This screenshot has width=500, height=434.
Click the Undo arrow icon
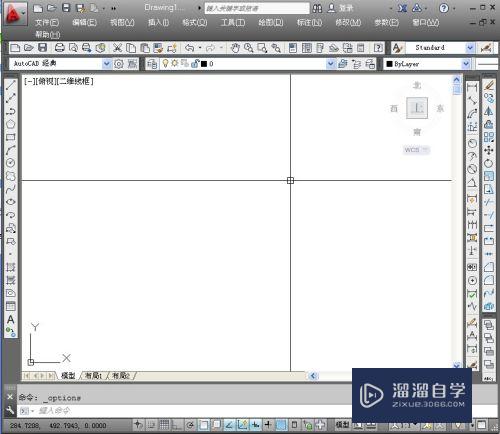190,48
